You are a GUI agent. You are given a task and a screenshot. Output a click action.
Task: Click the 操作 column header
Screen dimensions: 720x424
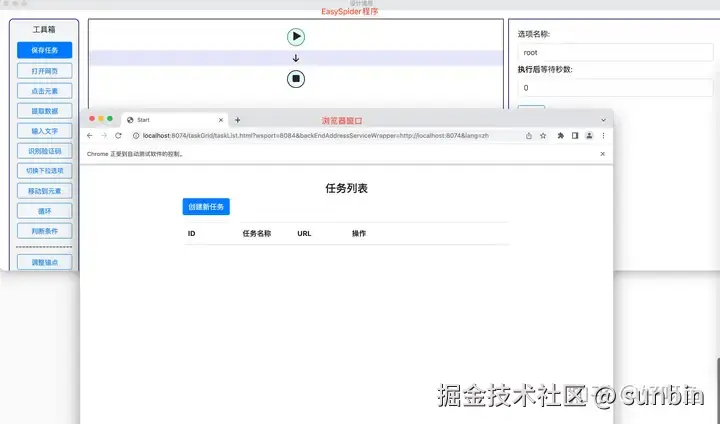coord(359,233)
